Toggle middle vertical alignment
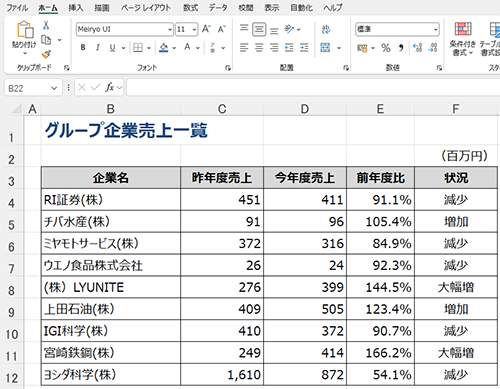Screen dimensions: 500x389 point(259,30)
